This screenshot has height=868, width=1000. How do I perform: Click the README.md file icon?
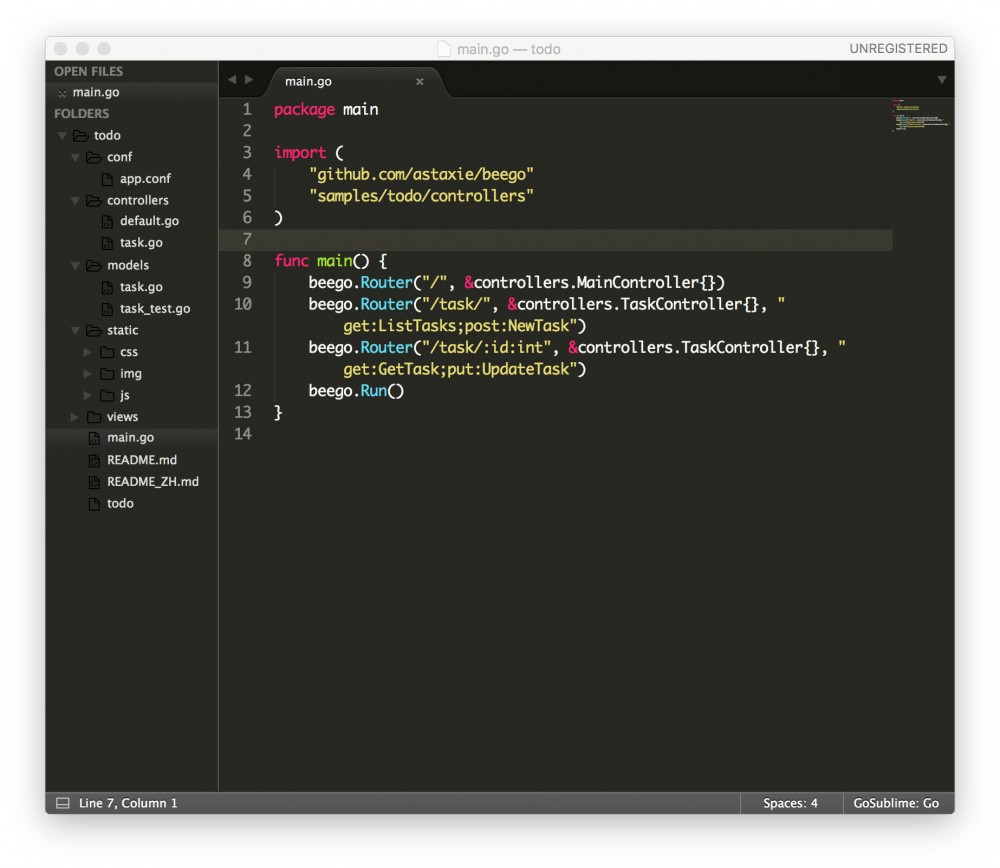pos(94,460)
